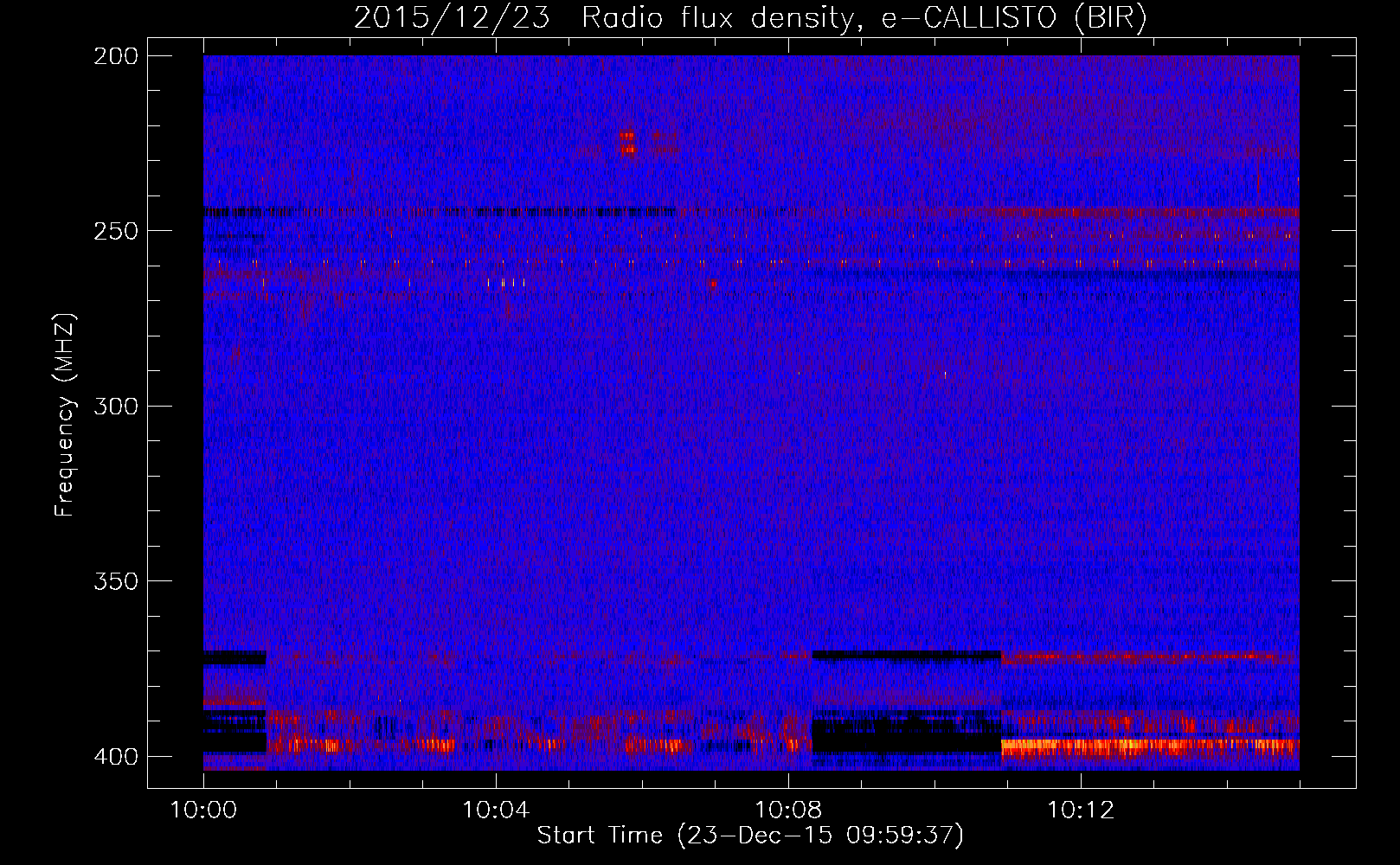Screen dimensions: 1400x865
Task: Click the '400' frequency tick label
Action: (116, 756)
